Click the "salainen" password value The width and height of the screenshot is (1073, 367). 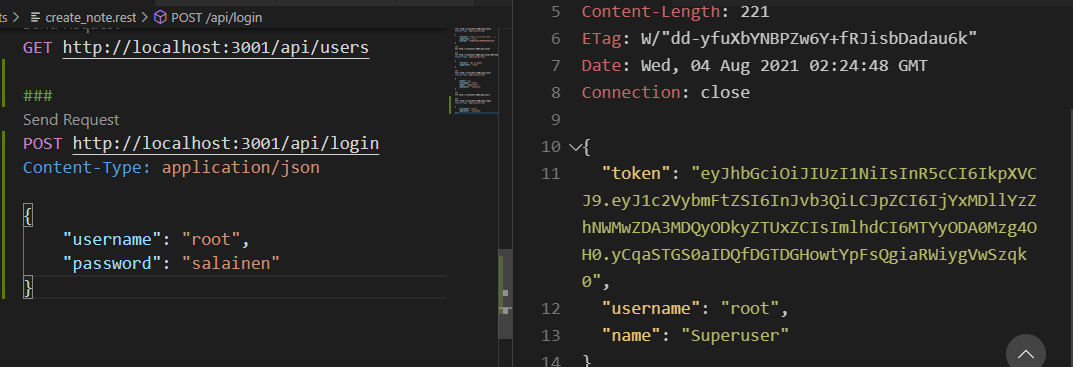coord(231,264)
